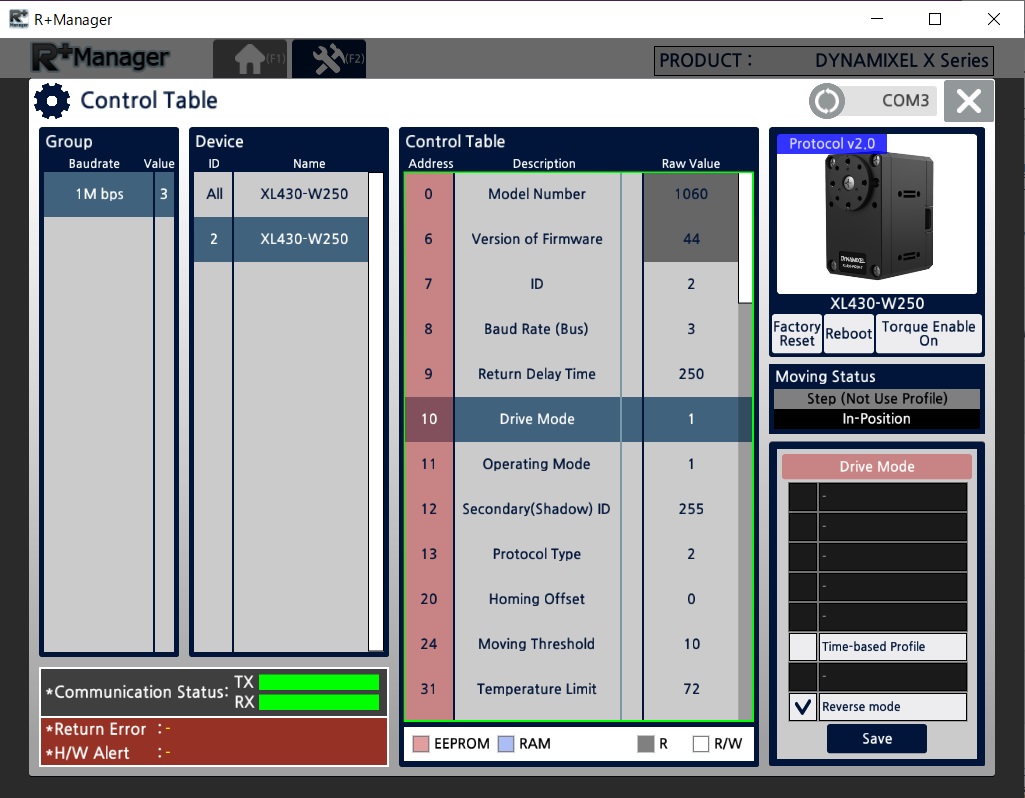Select the Temperature Limit row
1025x798 pixels.
click(x=571, y=690)
